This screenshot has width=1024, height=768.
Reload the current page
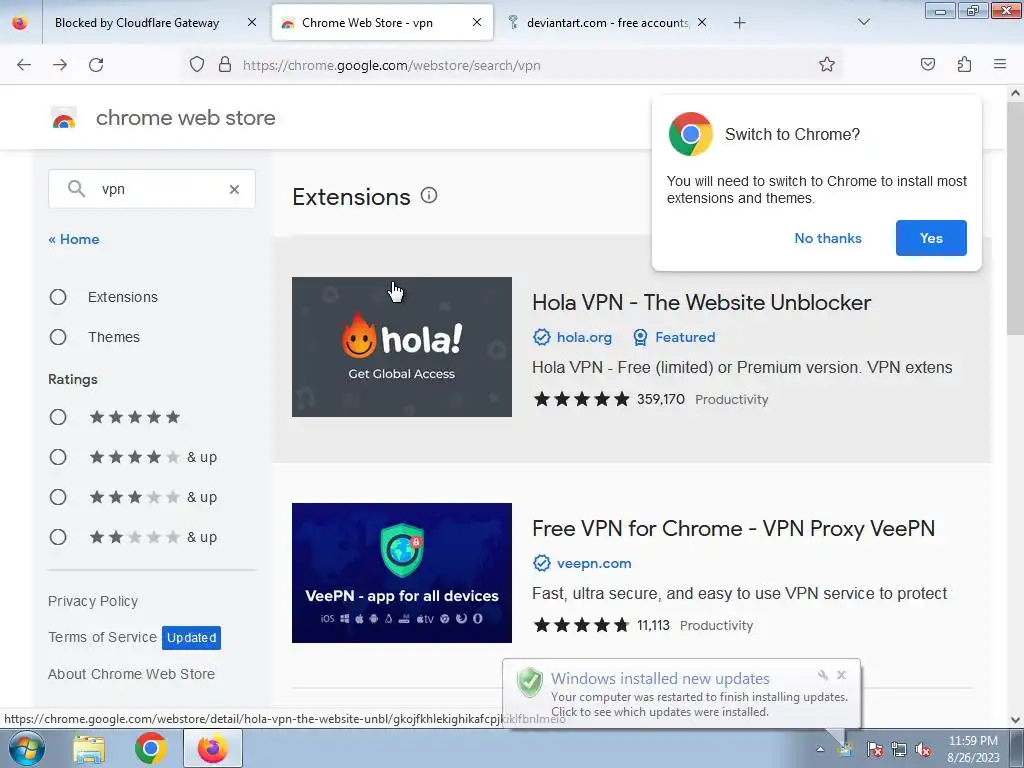click(96, 65)
